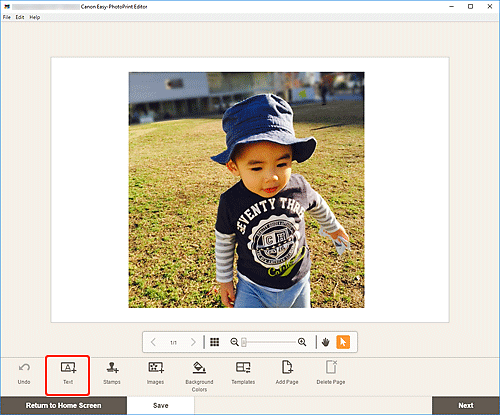Show the thumbnail list grid view
The height and width of the screenshot is (415, 500).
215,342
